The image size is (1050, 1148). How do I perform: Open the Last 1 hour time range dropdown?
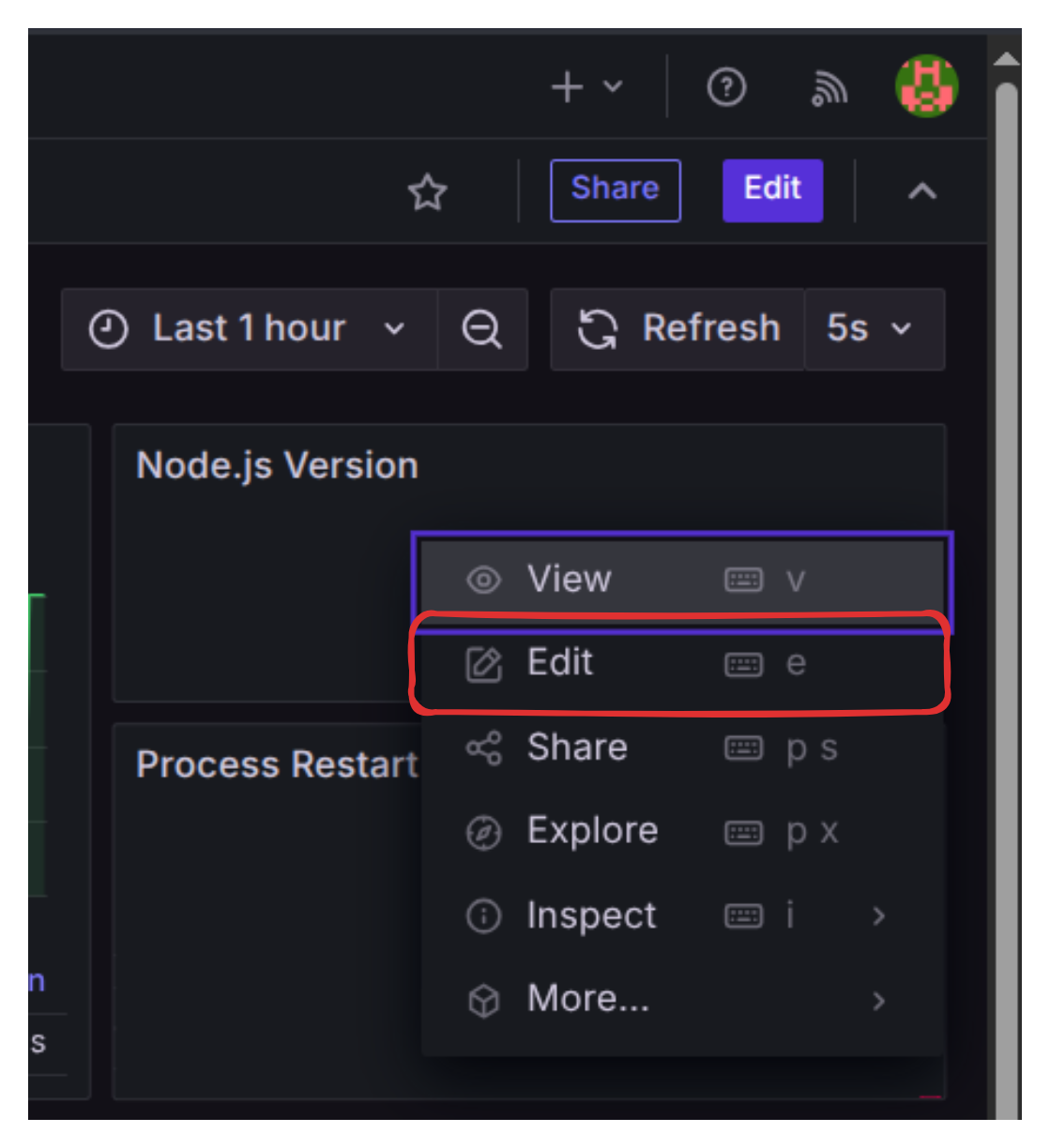tap(250, 329)
